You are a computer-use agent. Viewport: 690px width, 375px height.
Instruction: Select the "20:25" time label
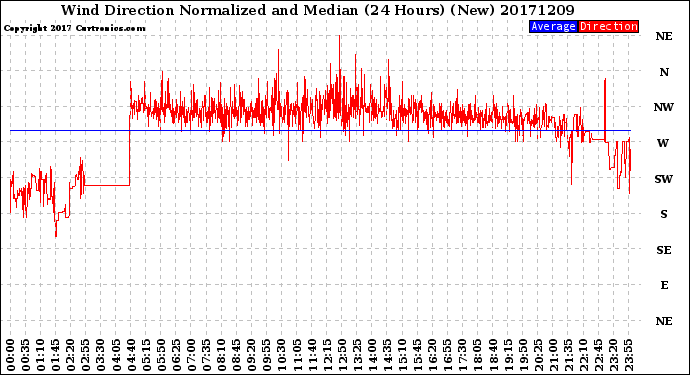(538, 355)
